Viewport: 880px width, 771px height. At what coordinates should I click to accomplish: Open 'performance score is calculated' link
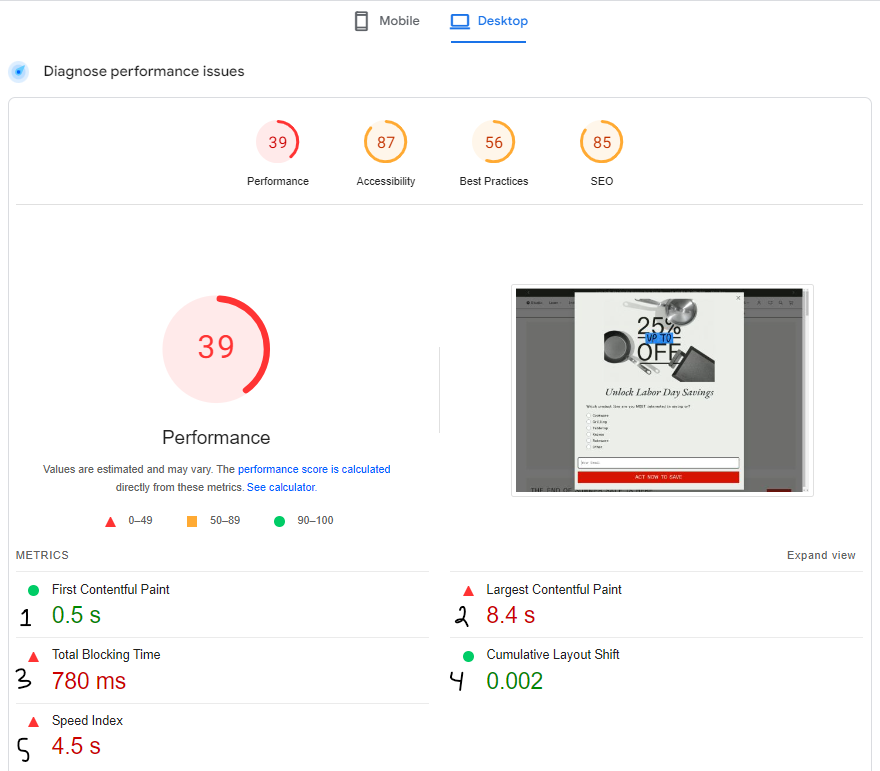[x=314, y=469]
